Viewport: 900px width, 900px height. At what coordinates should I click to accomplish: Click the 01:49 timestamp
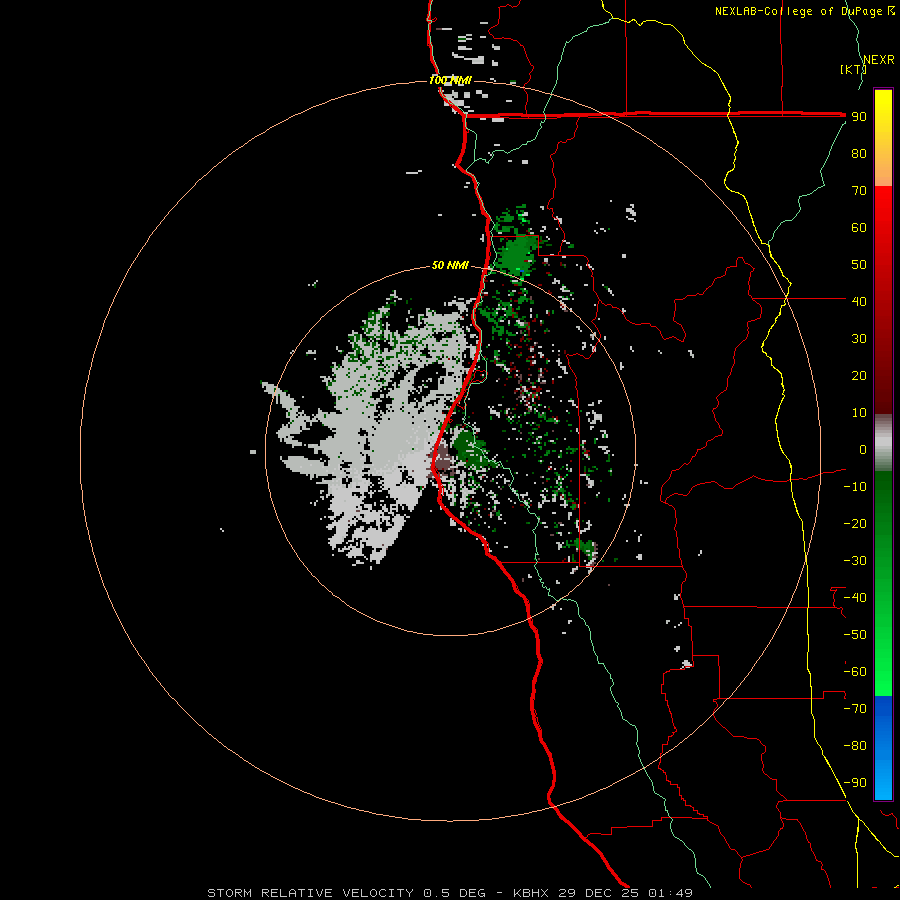(x=670, y=893)
